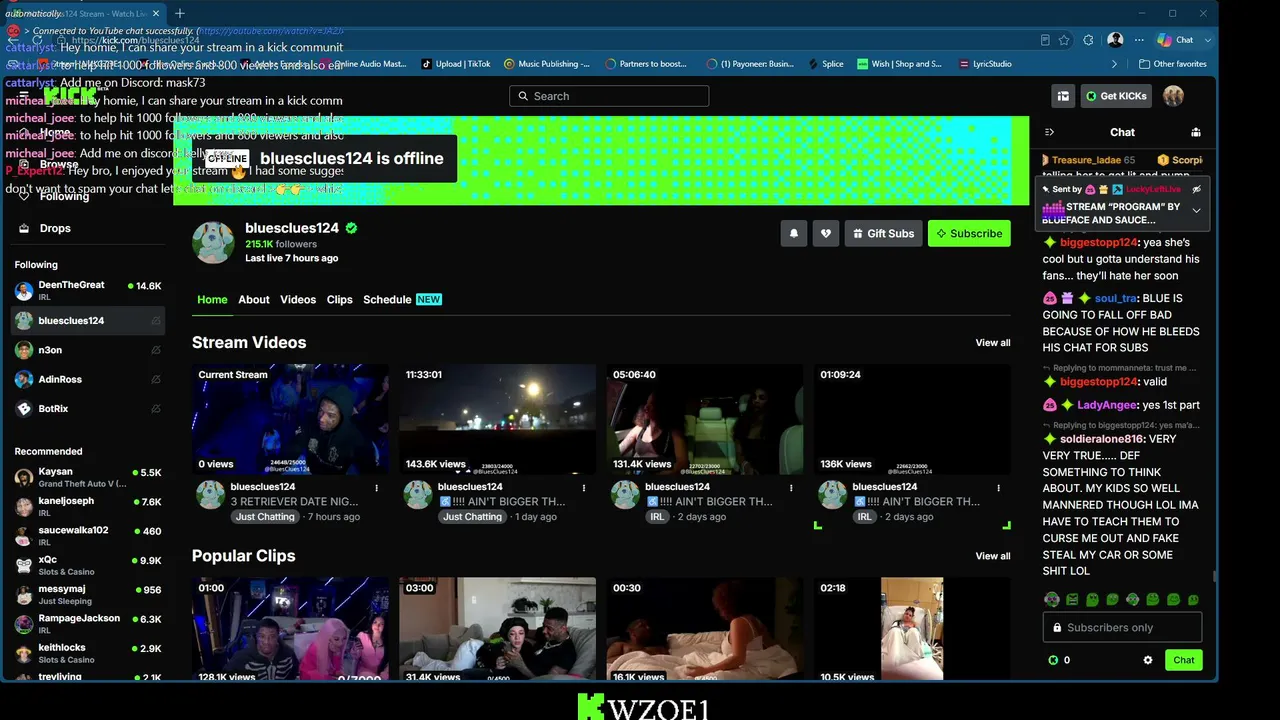Viewport: 1280px width, 720px height.
Task: Open xQc's recommended channel
Action: tap(88, 565)
